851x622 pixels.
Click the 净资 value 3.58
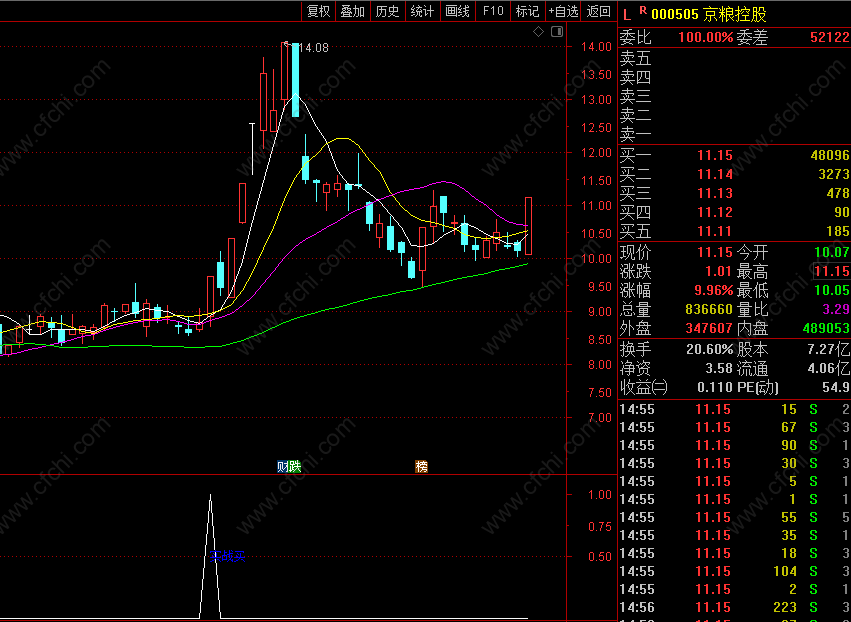(x=719, y=369)
